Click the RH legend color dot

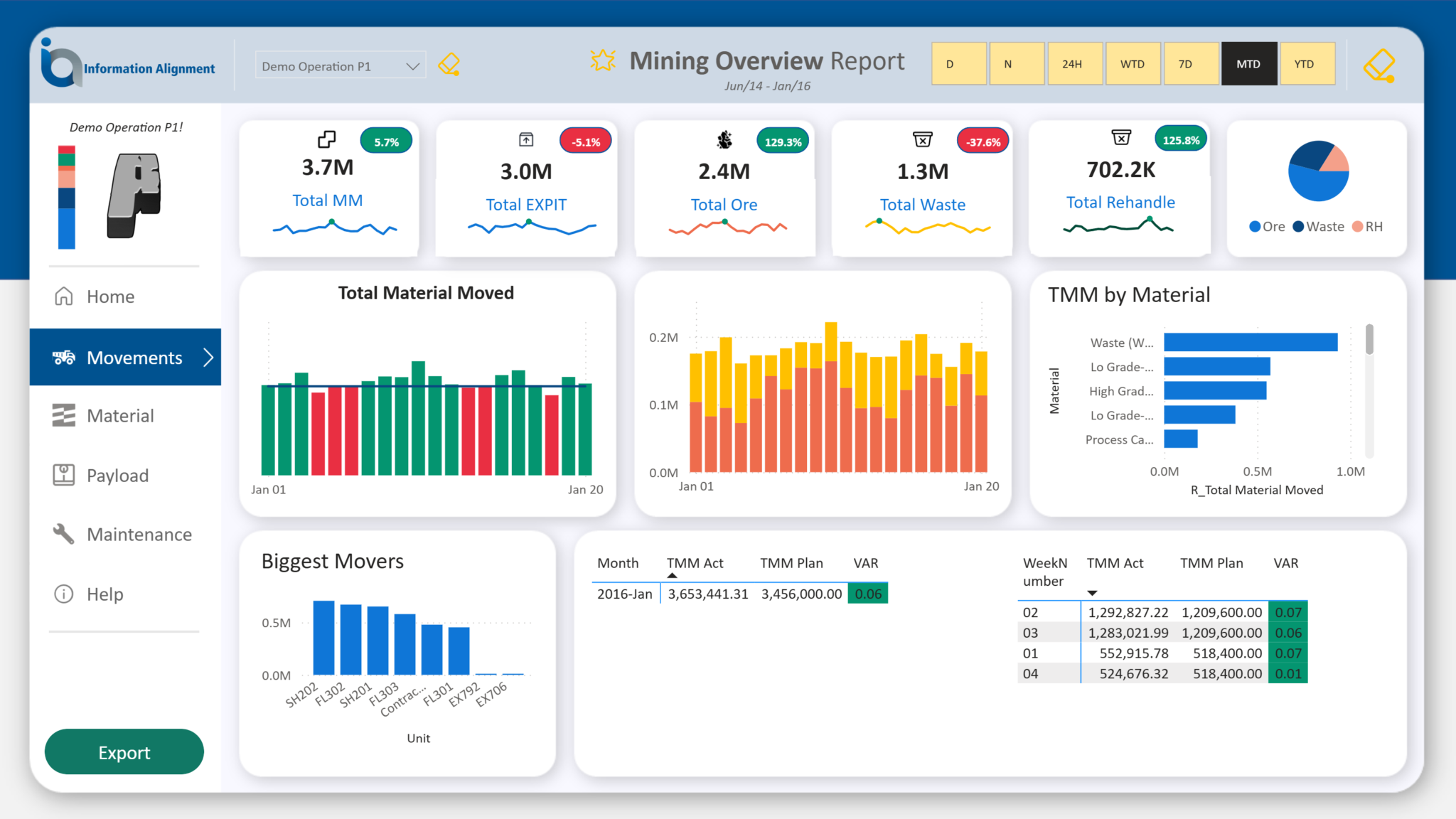pos(1358,226)
